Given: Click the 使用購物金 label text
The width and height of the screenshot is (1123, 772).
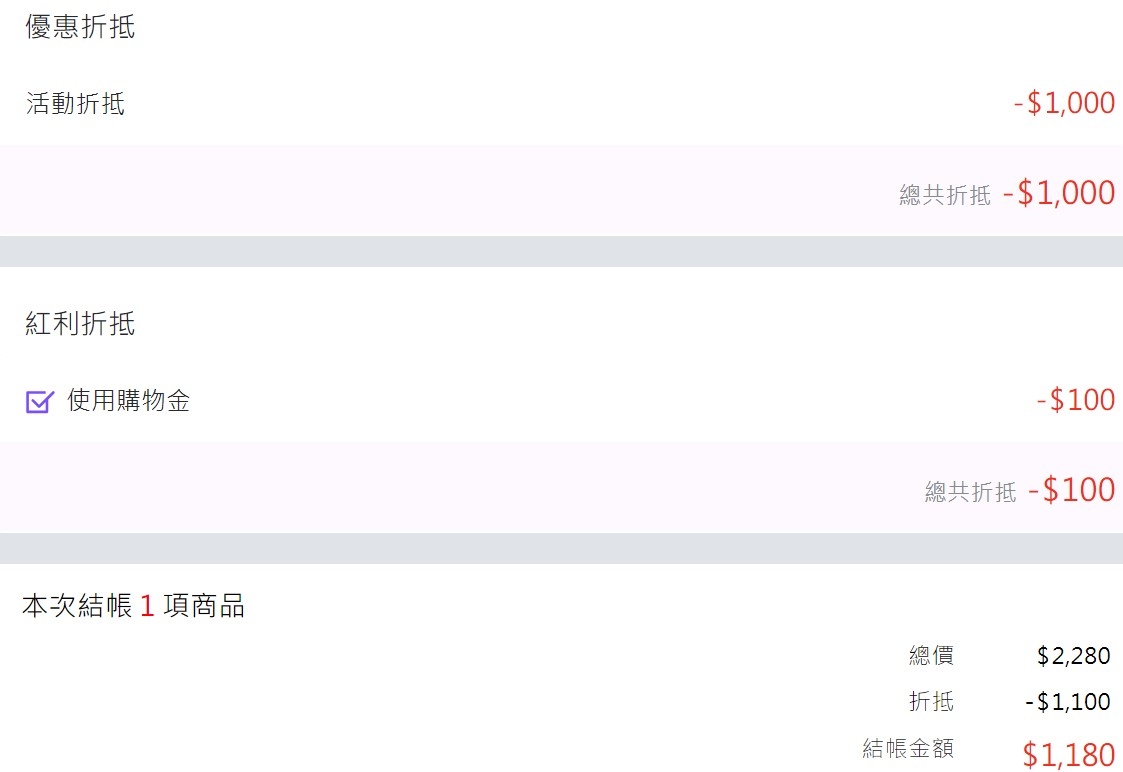Looking at the screenshot, I should point(129,400).
